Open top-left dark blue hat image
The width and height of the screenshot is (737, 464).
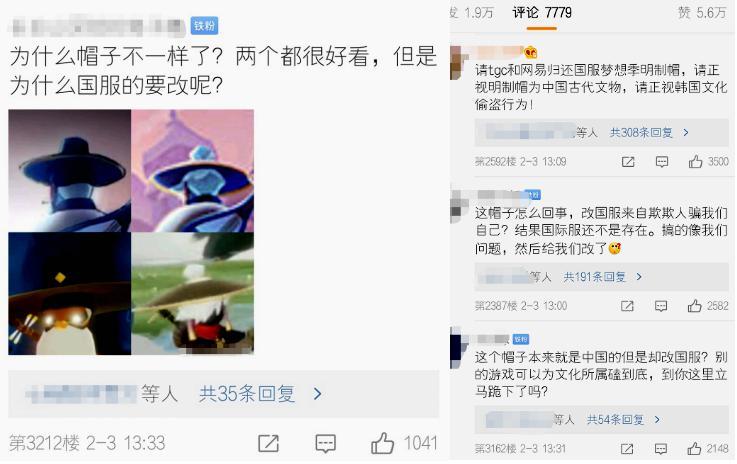coord(70,171)
